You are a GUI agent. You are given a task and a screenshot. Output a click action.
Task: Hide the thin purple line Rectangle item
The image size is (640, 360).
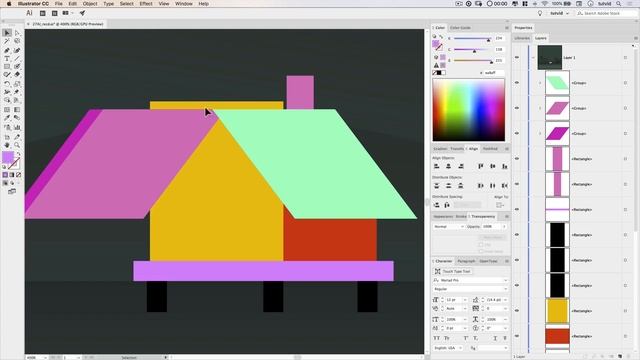[517, 209]
